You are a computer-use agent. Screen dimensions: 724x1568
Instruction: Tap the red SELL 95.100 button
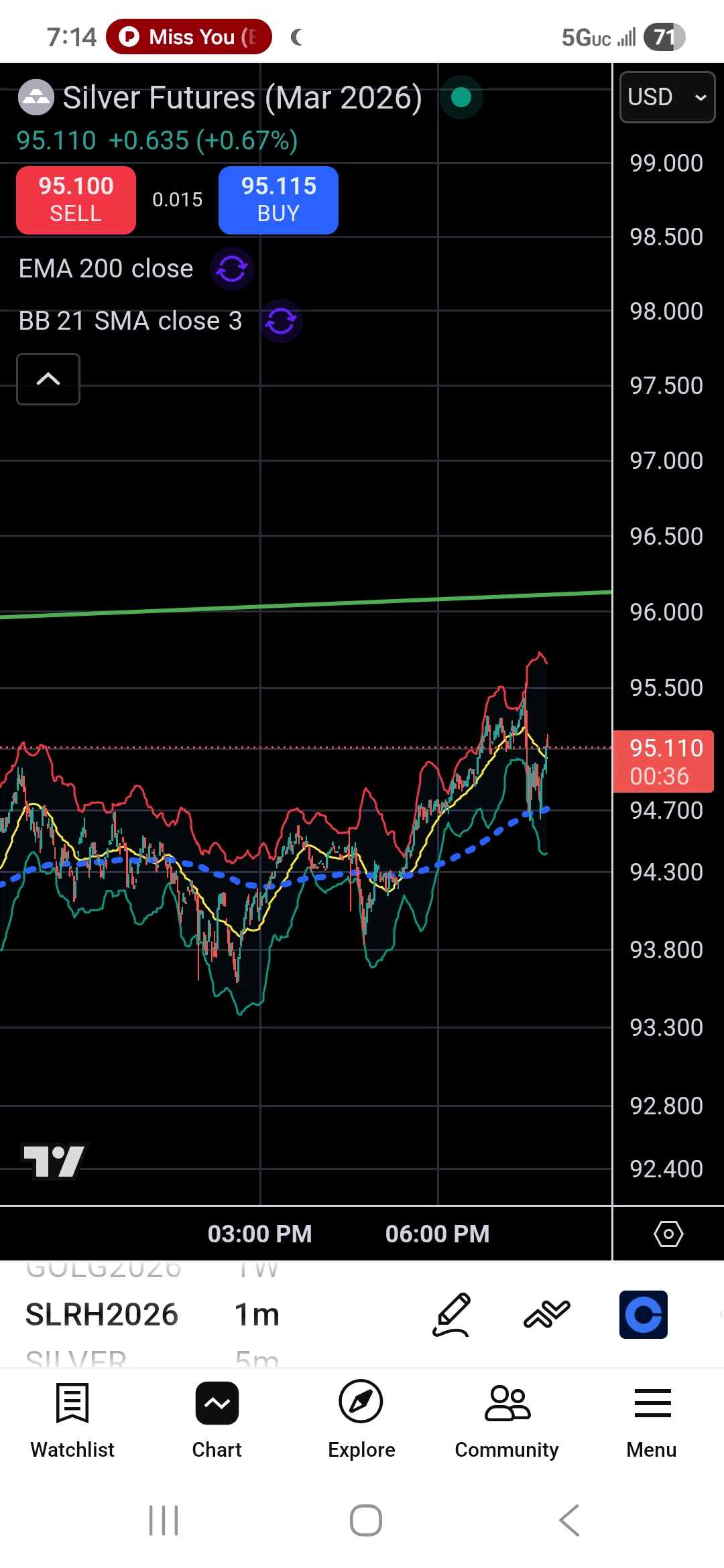[76, 200]
